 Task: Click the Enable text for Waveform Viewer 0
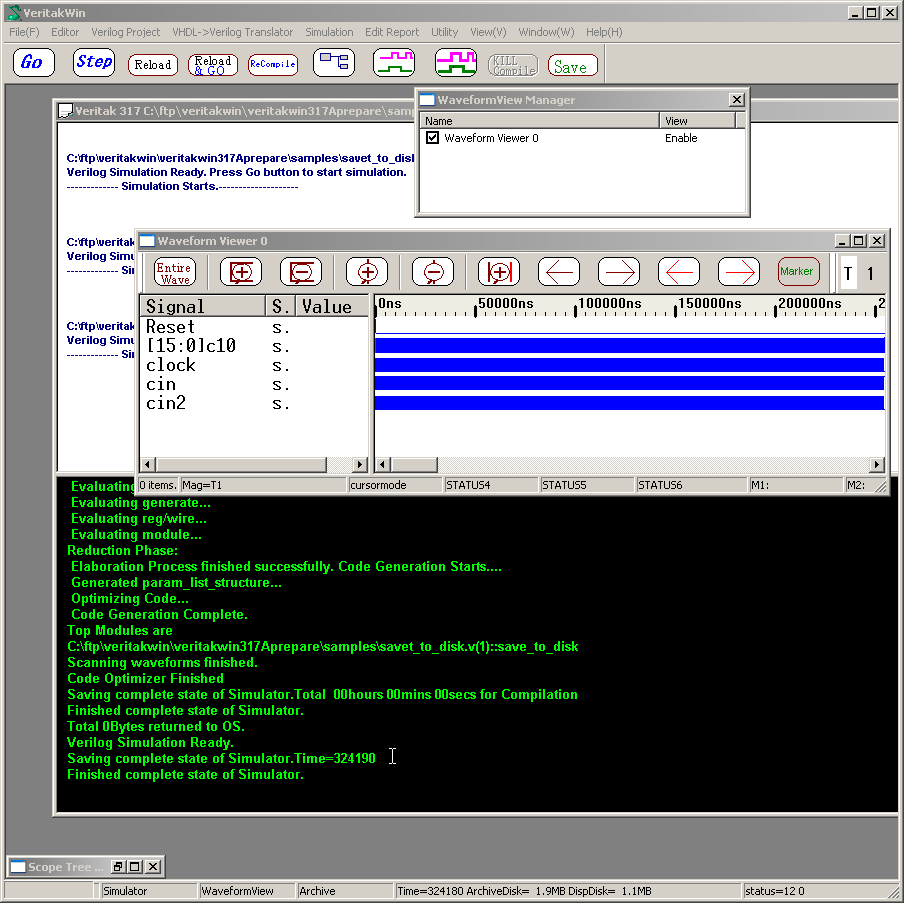pos(681,138)
